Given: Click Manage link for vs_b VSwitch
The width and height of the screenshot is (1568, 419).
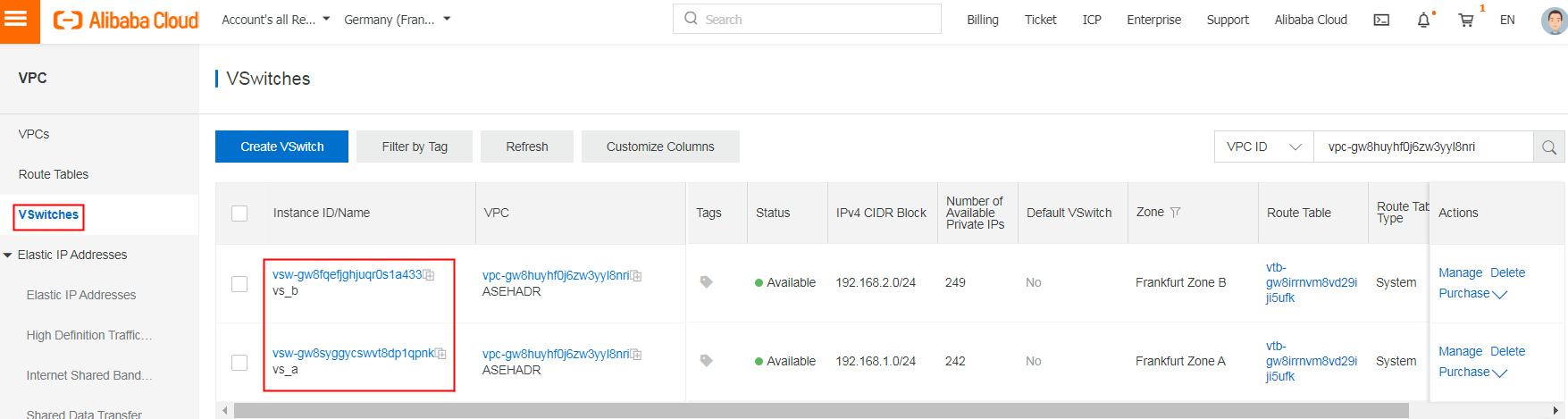Looking at the screenshot, I should pos(1460,272).
